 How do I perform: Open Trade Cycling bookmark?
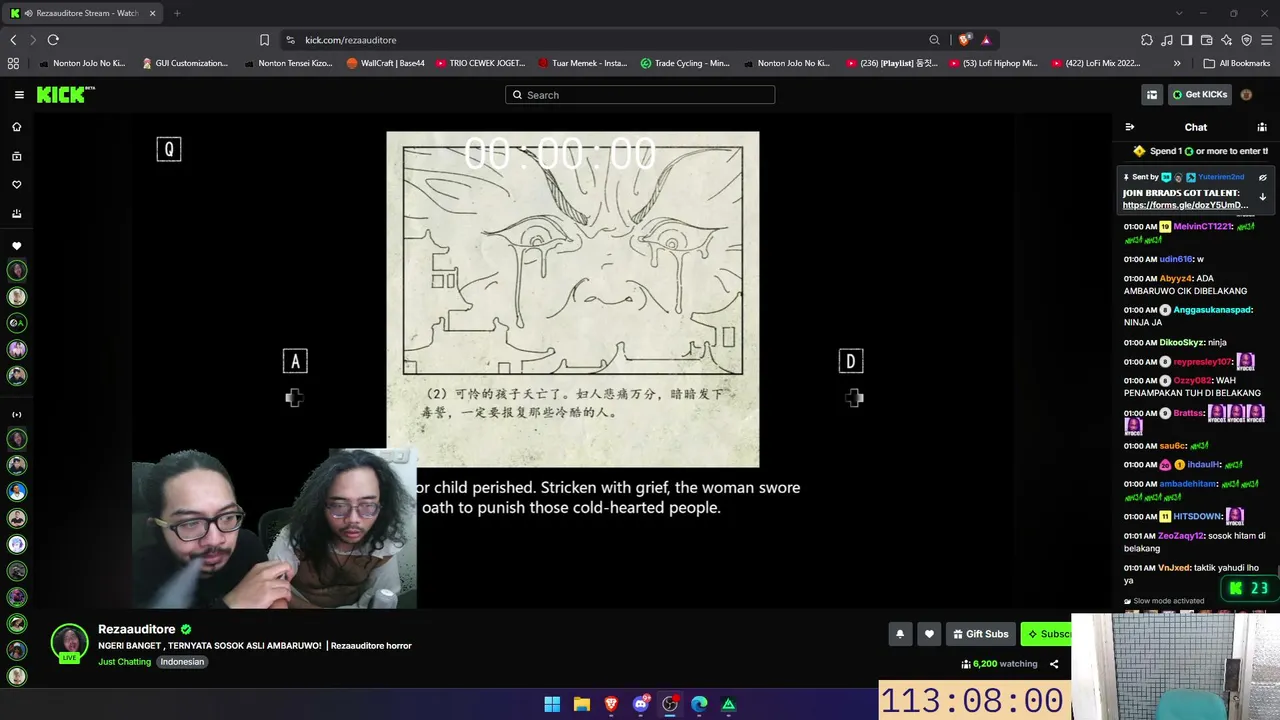click(x=686, y=63)
